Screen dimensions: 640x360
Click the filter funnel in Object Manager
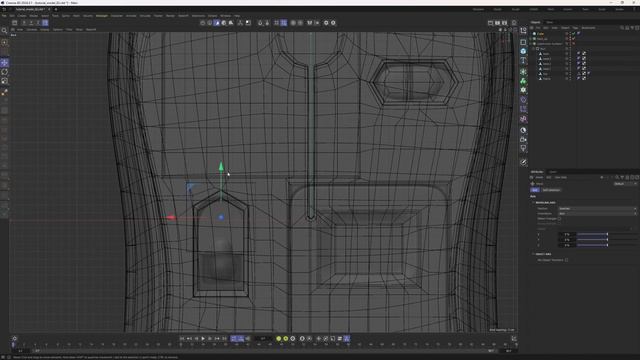(632, 28)
